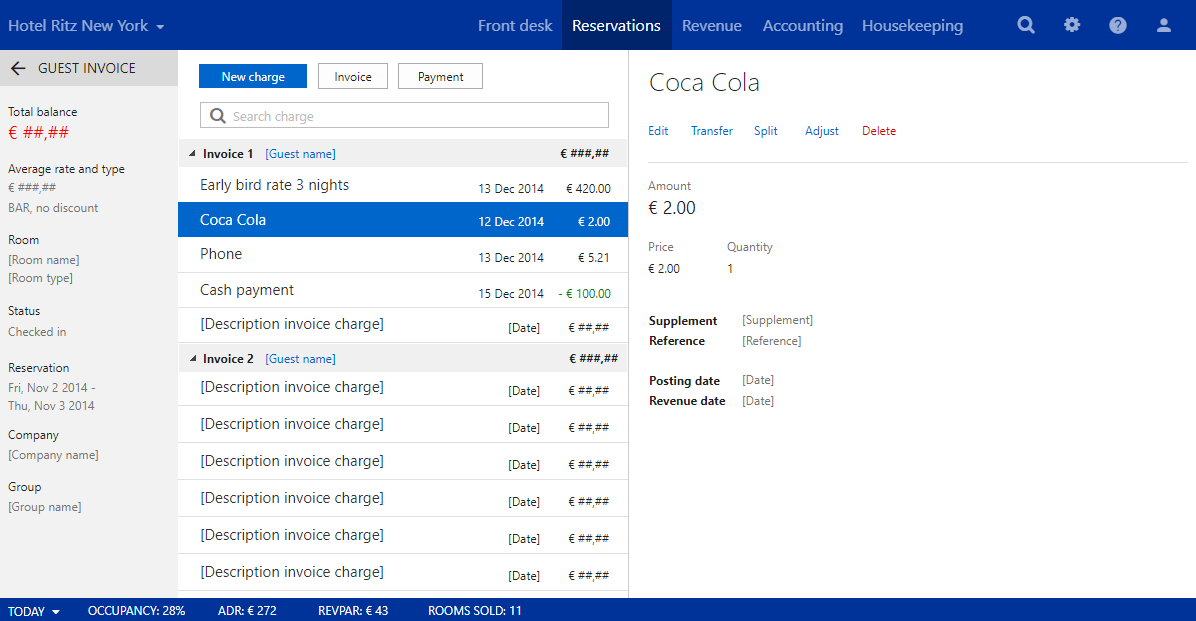Click the Invoice 1 total € ###,##
Screen dimensions: 1196x621
(584, 153)
